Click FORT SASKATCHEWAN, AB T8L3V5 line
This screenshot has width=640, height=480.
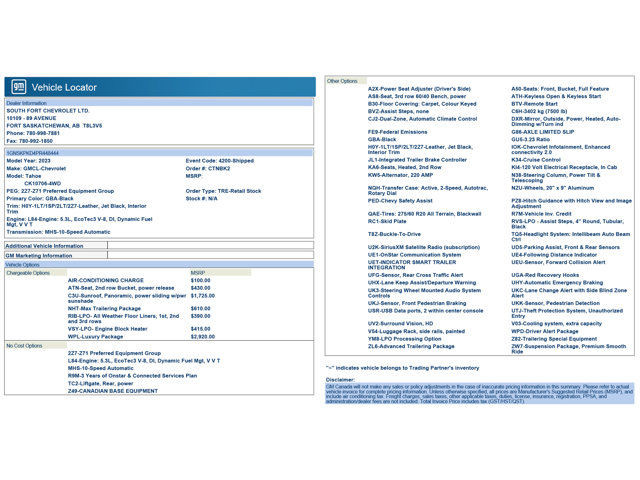54,126
